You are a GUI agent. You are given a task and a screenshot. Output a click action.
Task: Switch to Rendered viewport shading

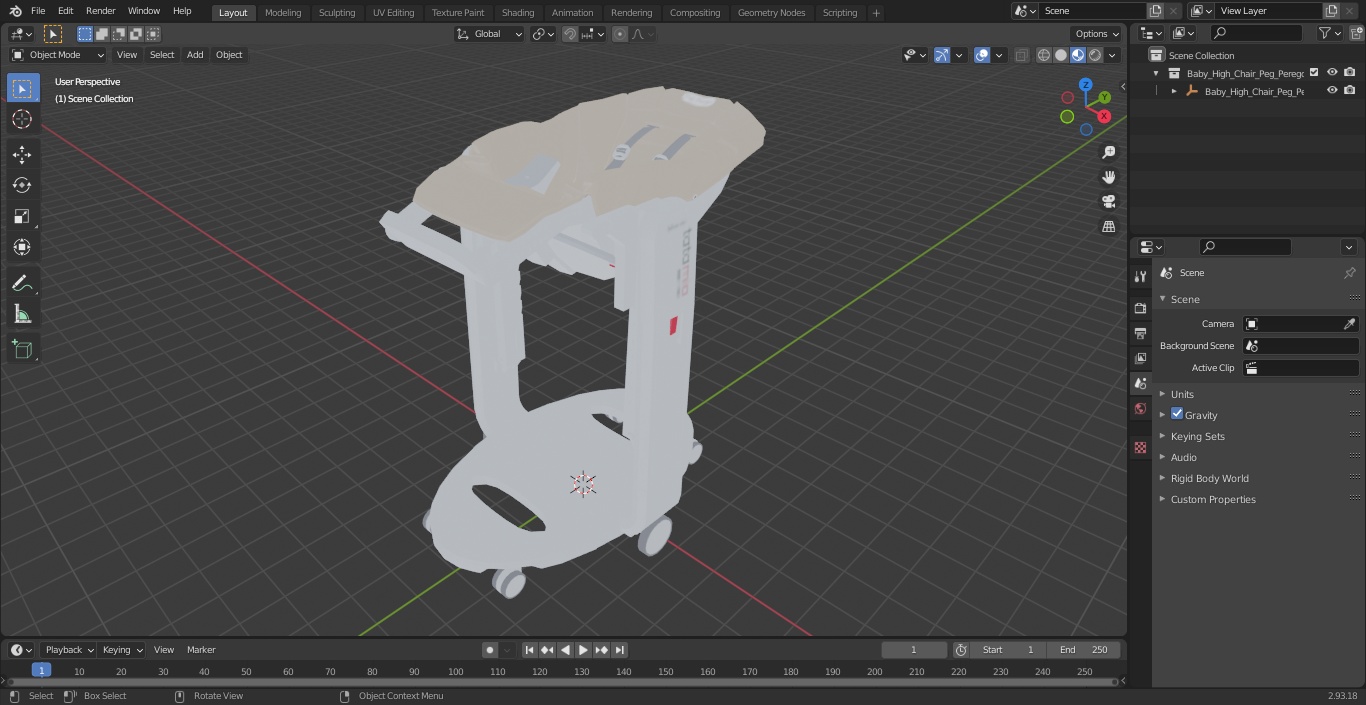coord(1095,55)
